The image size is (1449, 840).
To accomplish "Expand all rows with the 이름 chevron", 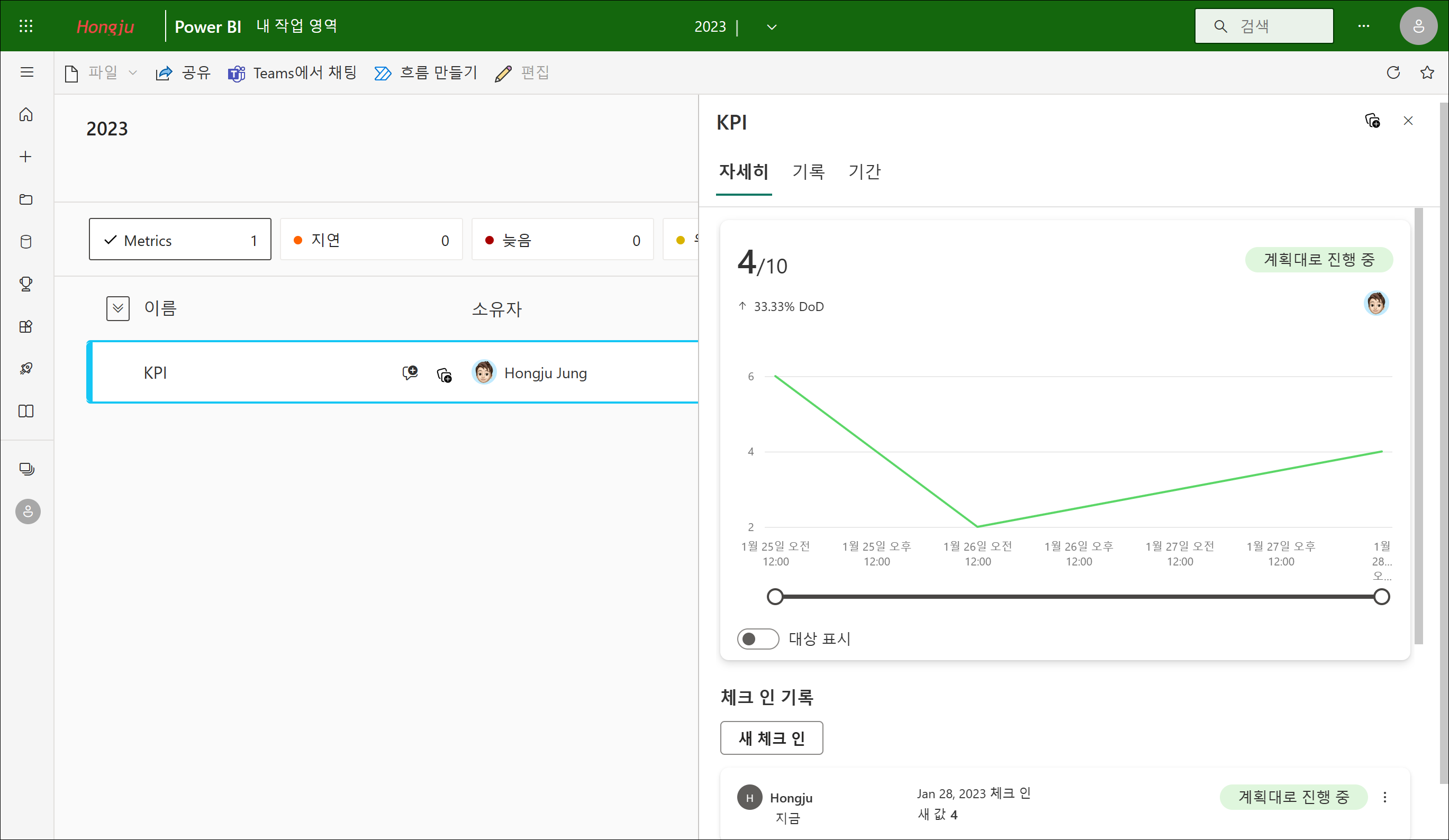I will tap(118, 308).
